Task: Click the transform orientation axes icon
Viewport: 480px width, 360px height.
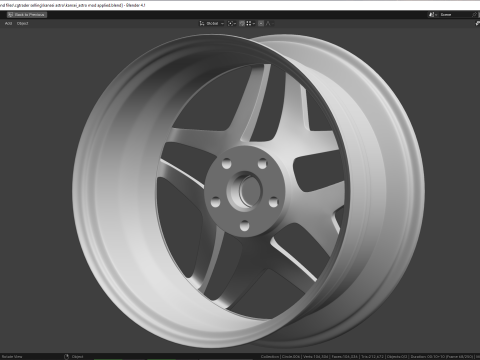Action: 202,23
